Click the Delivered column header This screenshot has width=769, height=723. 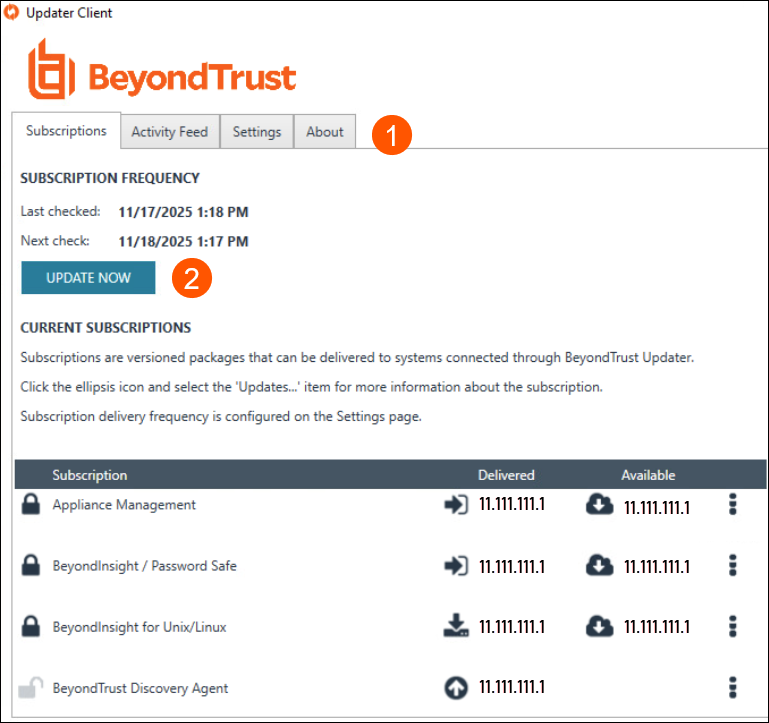pos(506,475)
